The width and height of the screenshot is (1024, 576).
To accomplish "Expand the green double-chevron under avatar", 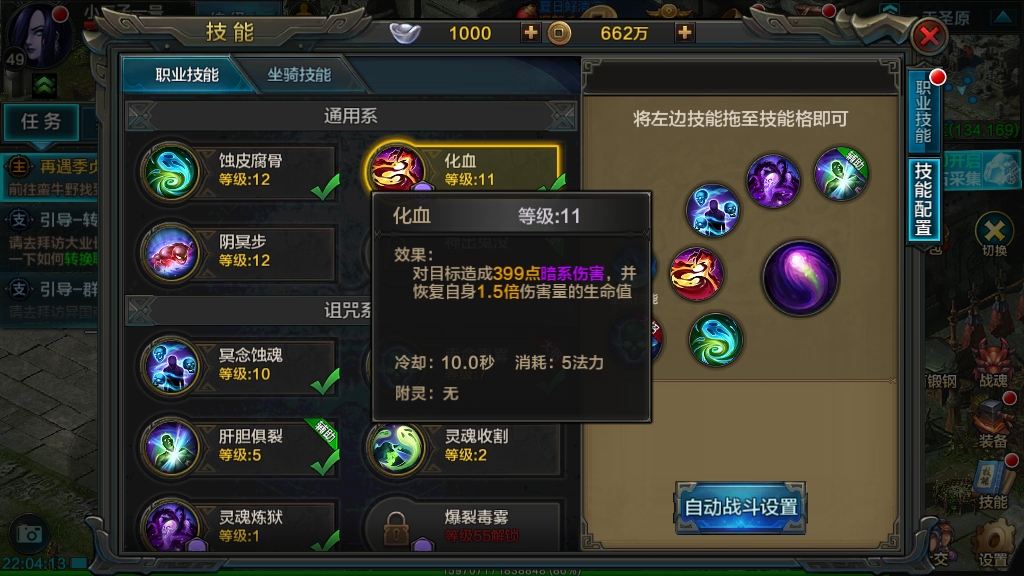I will pos(44,85).
